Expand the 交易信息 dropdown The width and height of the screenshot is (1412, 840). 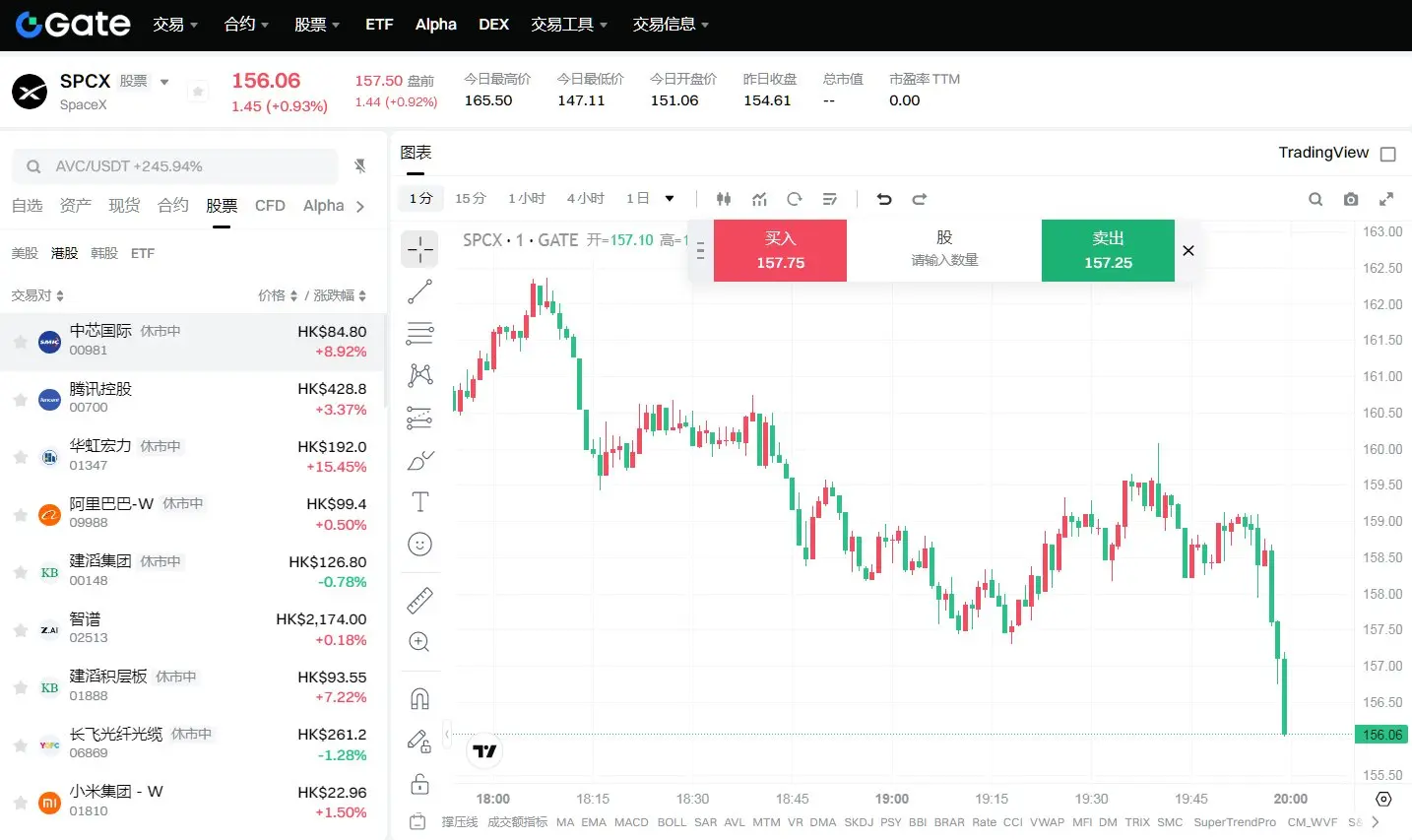click(672, 25)
